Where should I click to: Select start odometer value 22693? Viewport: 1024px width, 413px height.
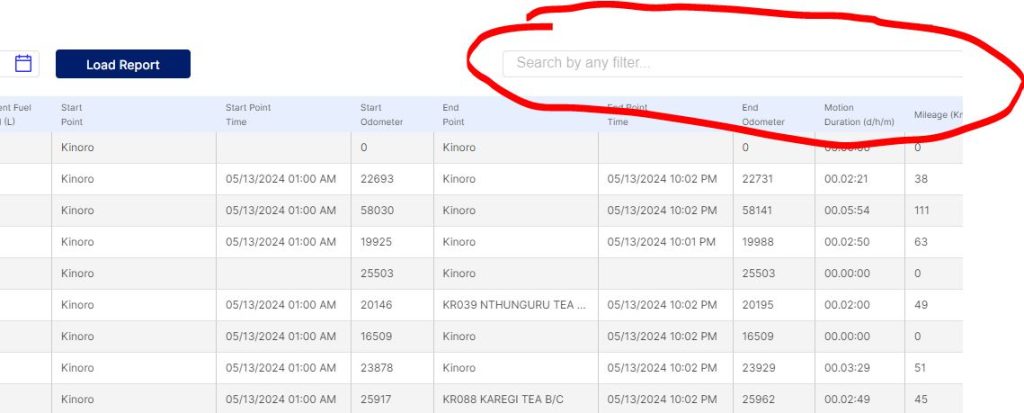(378, 179)
